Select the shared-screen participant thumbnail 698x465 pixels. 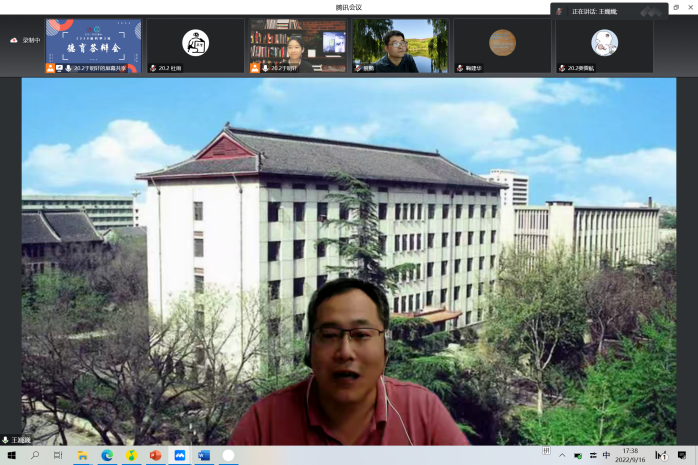click(x=93, y=45)
